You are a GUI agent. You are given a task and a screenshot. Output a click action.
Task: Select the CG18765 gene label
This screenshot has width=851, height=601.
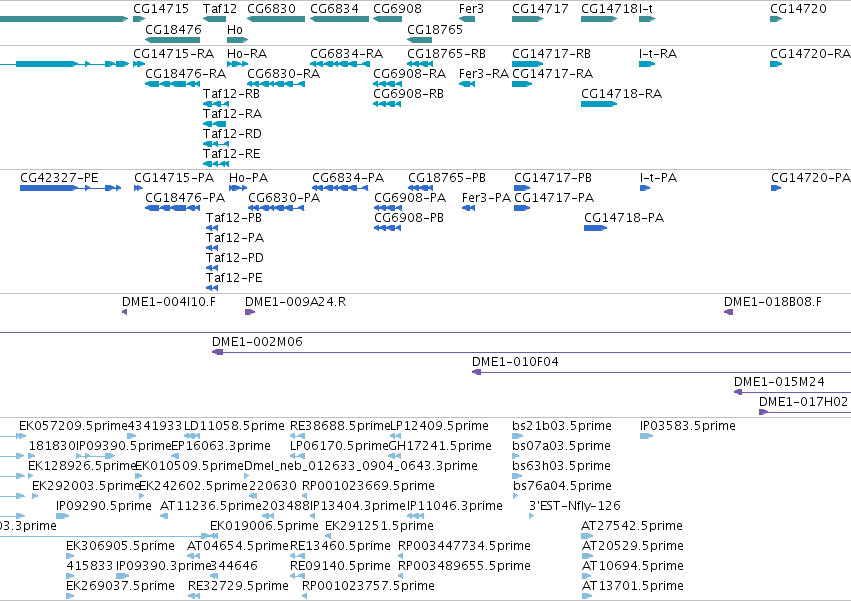click(435, 30)
